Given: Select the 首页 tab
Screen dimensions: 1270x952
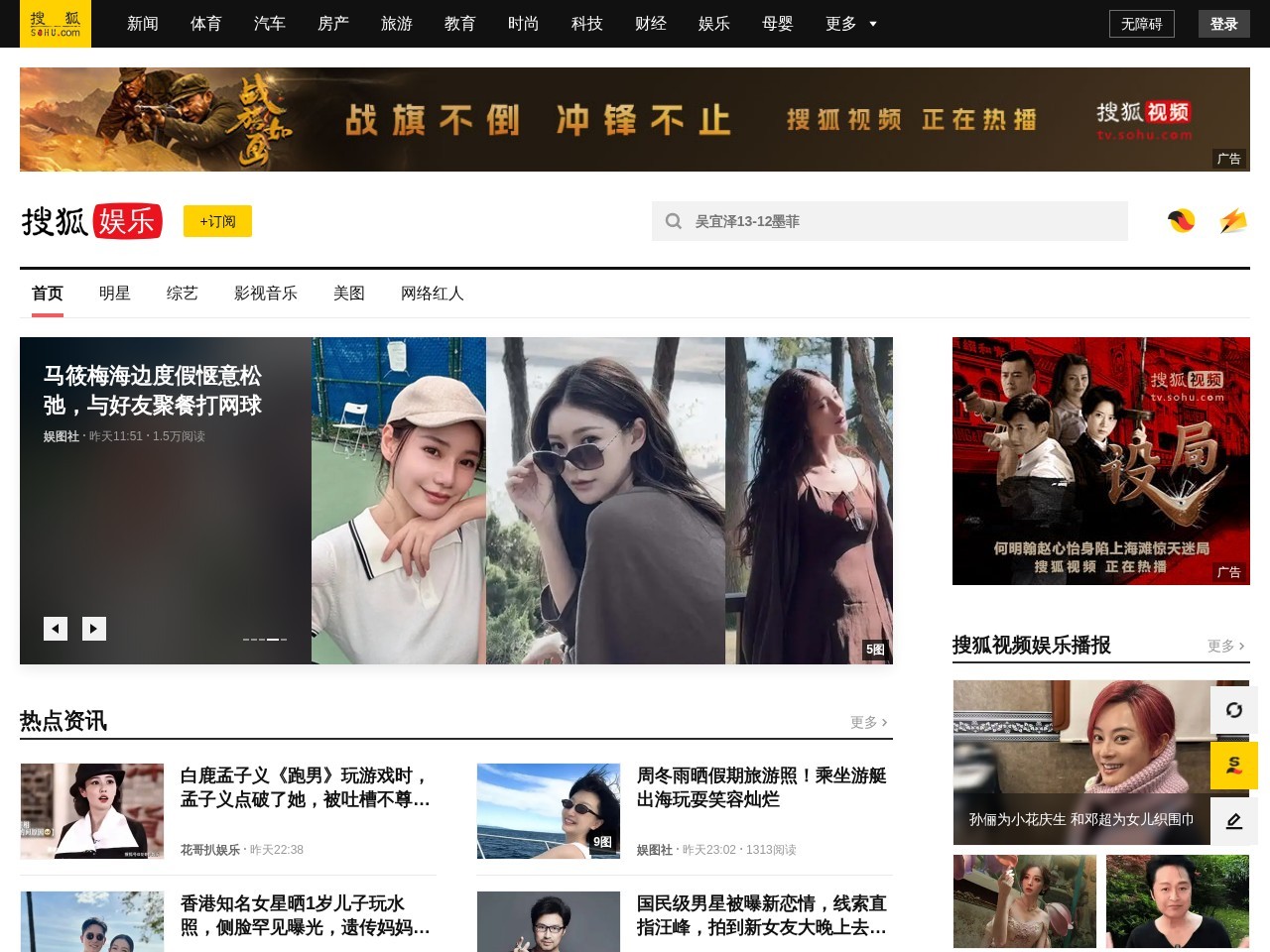Looking at the screenshot, I should pos(48,294).
